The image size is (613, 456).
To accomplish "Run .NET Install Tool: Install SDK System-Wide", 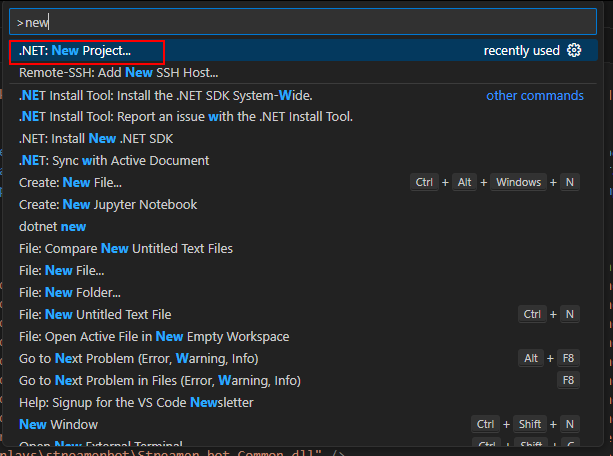I will click(165, 95).
